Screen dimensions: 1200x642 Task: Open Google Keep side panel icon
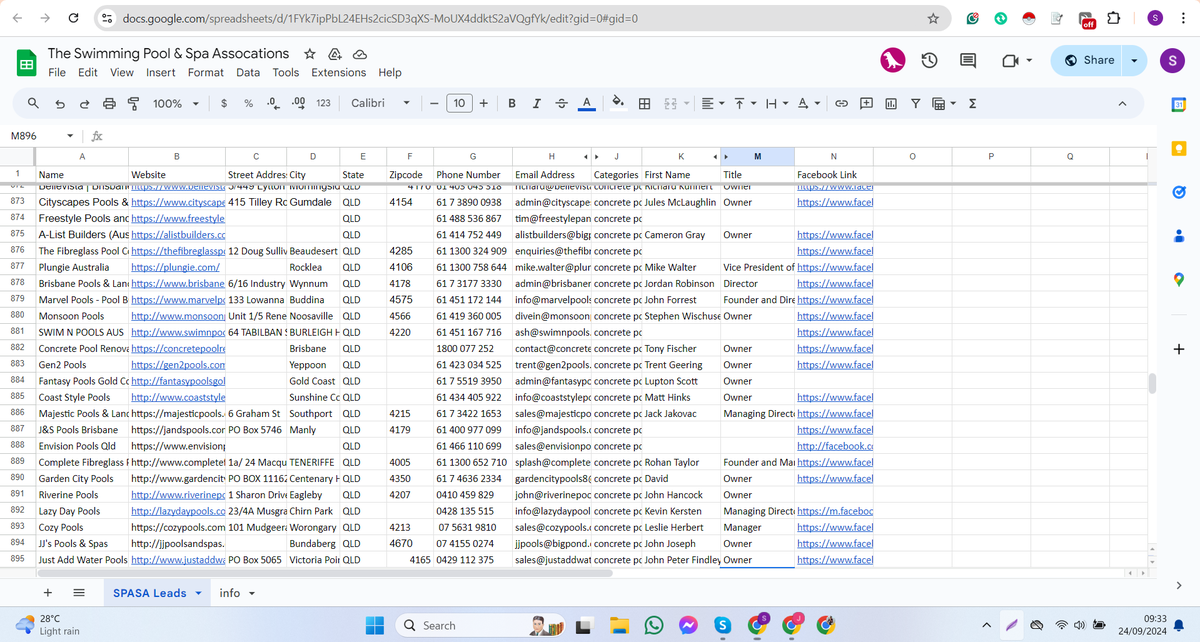pos(1178,148)
